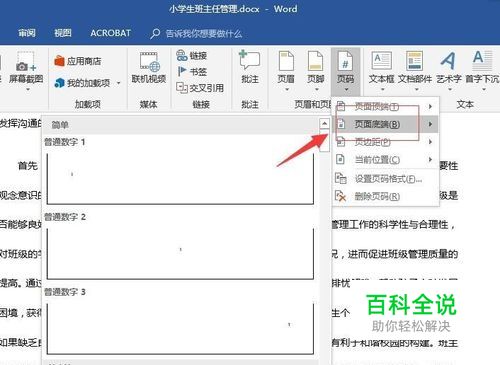Open the 审阅 ribbon tab

27,33
